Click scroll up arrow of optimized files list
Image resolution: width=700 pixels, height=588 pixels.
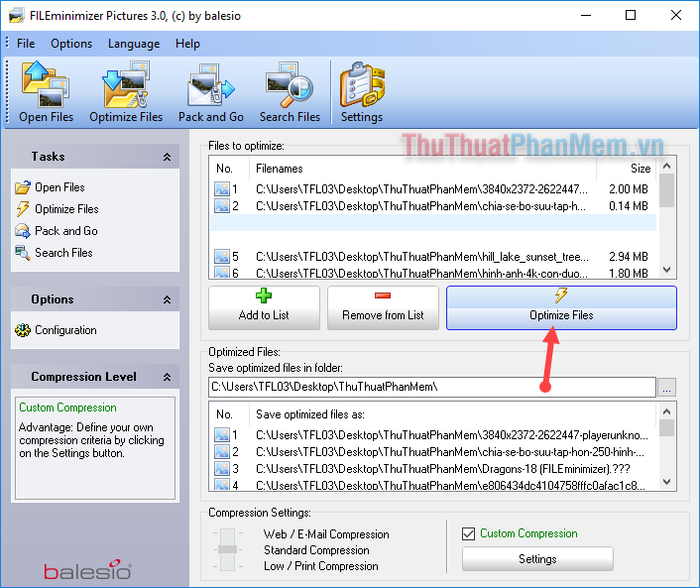point(667,412)
